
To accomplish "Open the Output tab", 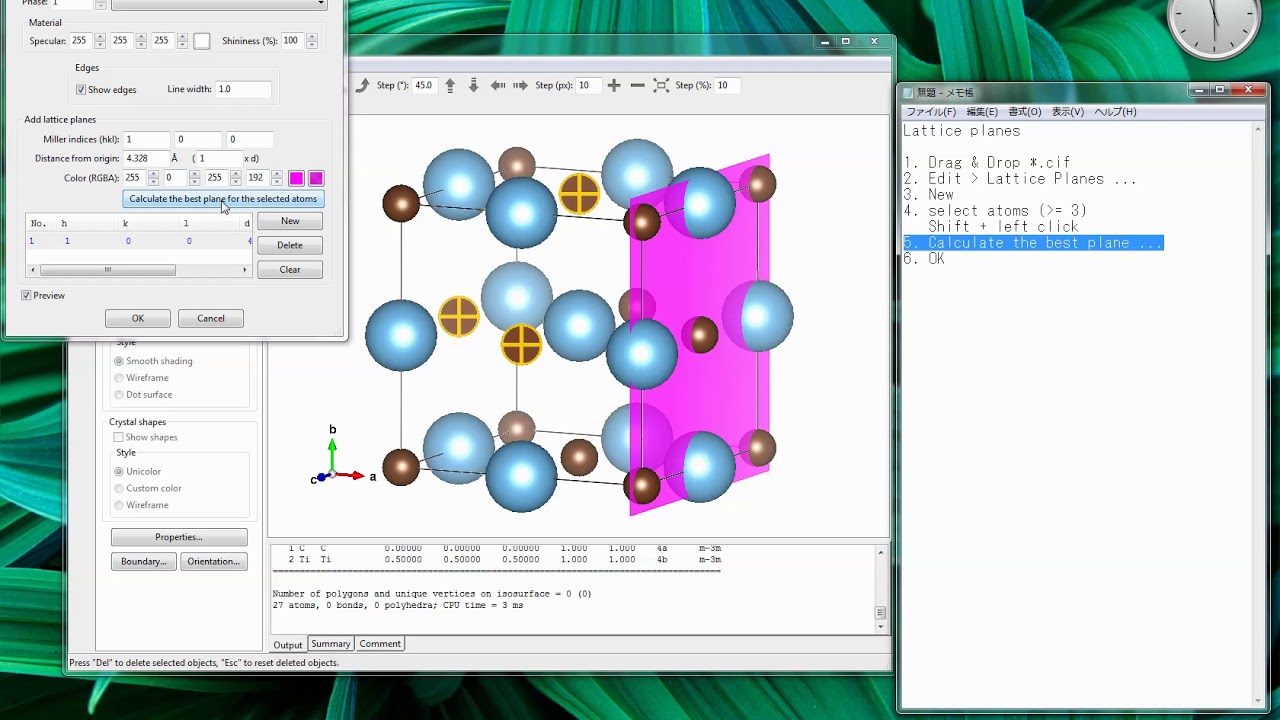I will [288, 645].
